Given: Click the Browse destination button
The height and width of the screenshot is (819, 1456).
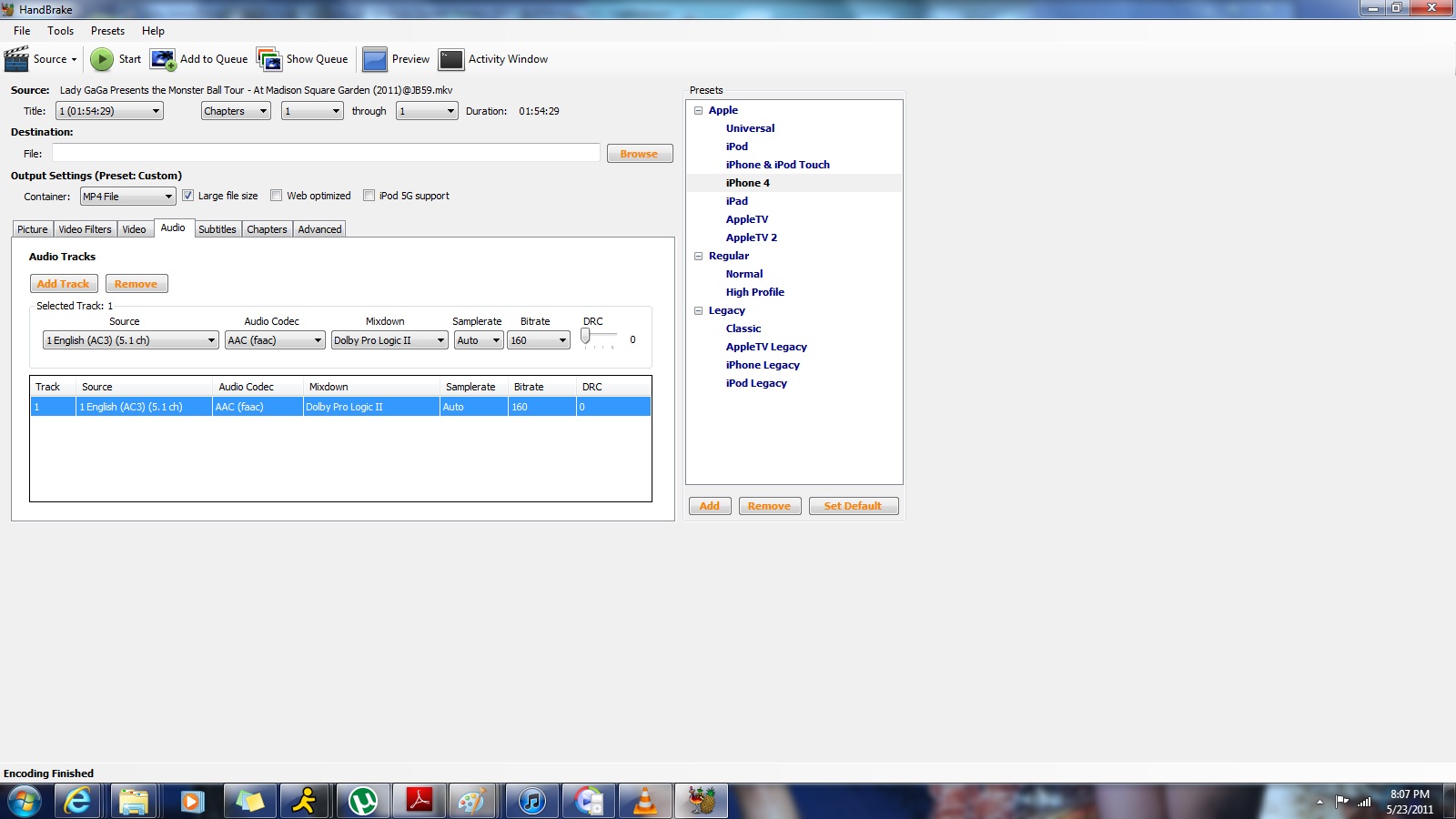Looking at the screenshot, I should tap(640, 154).
